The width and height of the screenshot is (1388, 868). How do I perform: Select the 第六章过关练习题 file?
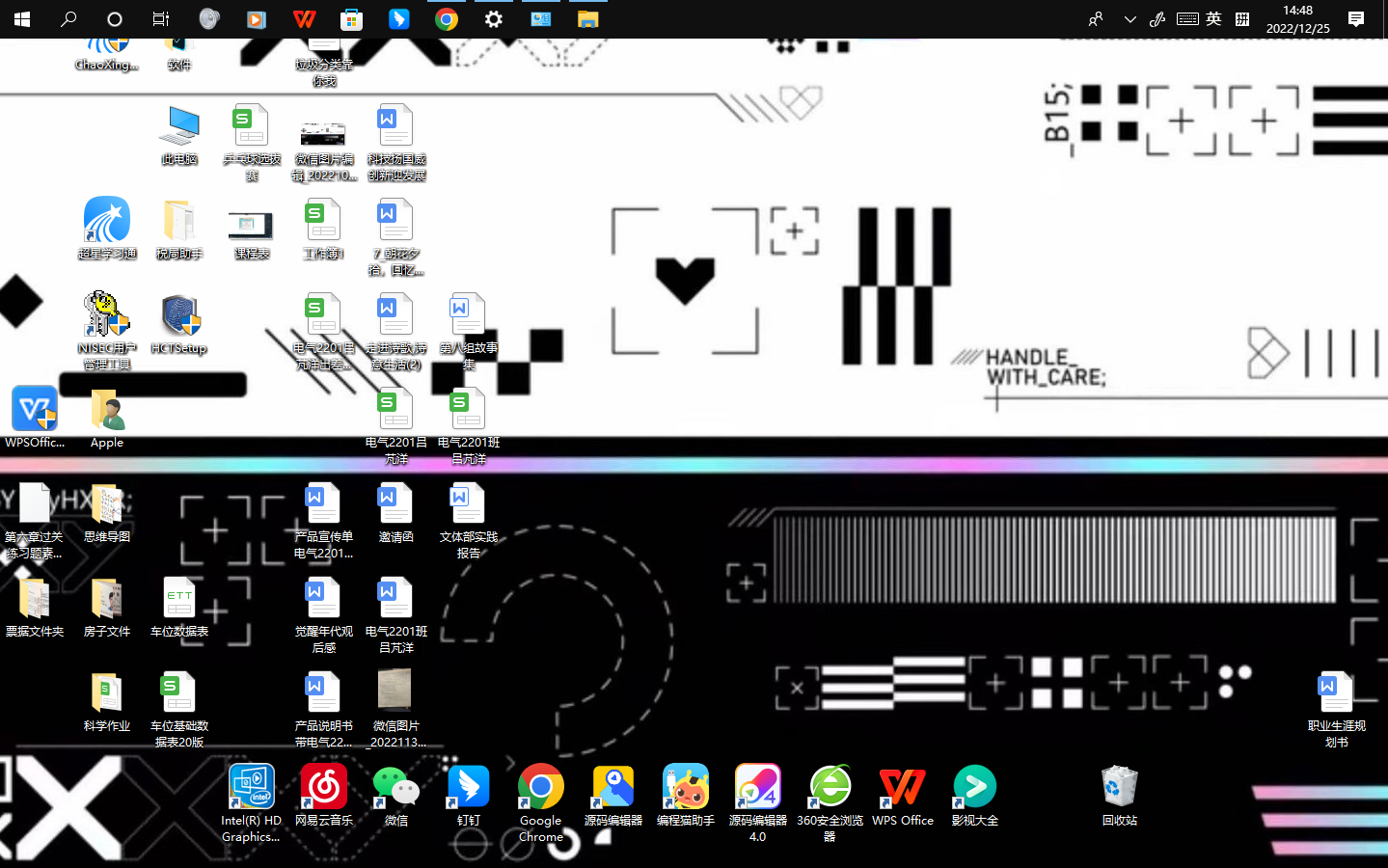[x=35, y=521]
